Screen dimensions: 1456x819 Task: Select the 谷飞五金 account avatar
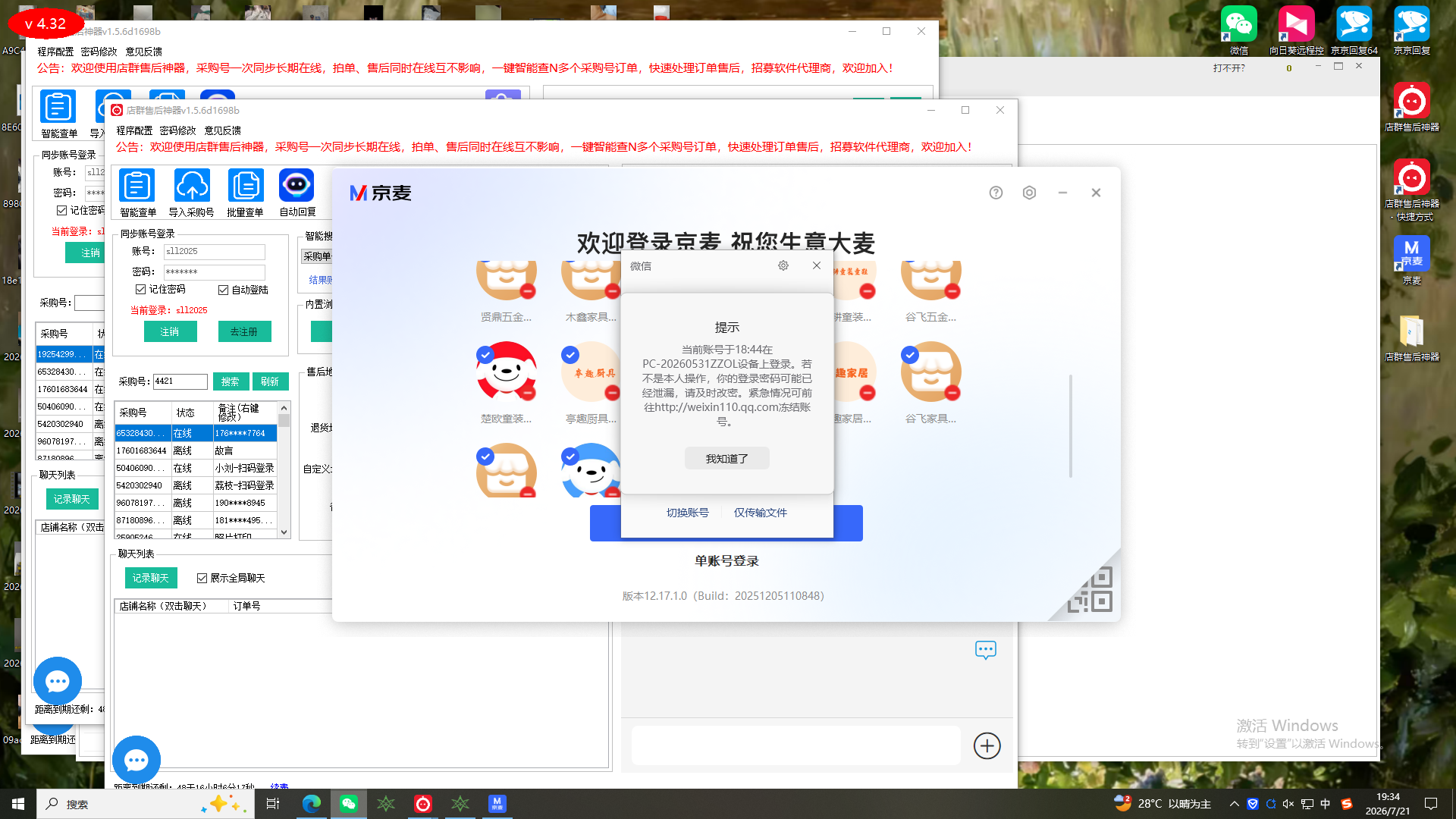[931, 281]
